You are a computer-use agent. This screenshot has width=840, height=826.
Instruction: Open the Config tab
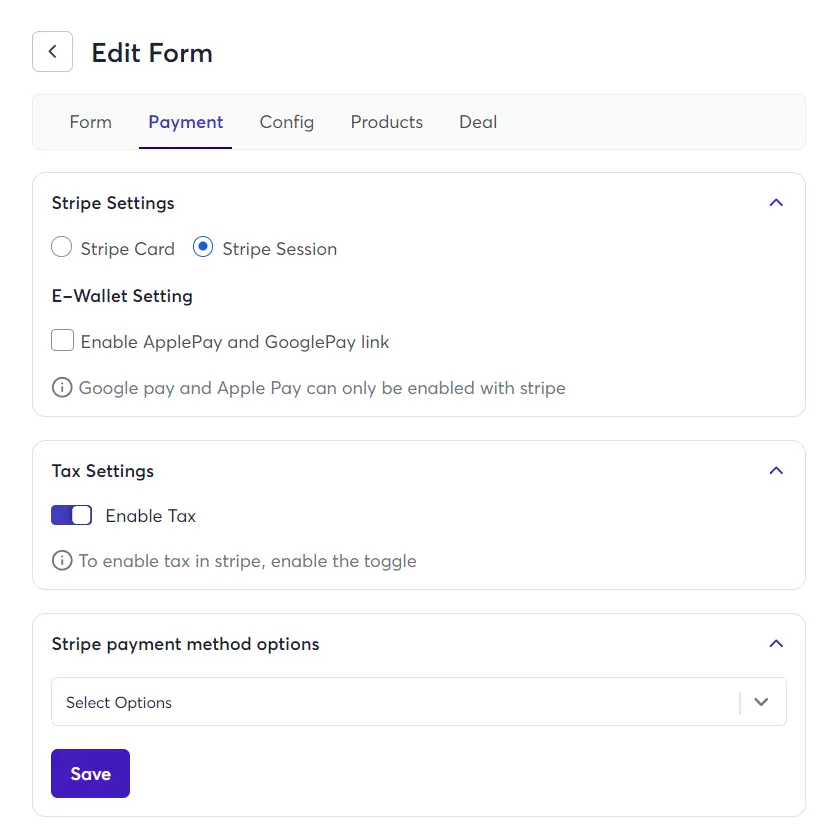(x=286, y=121)
